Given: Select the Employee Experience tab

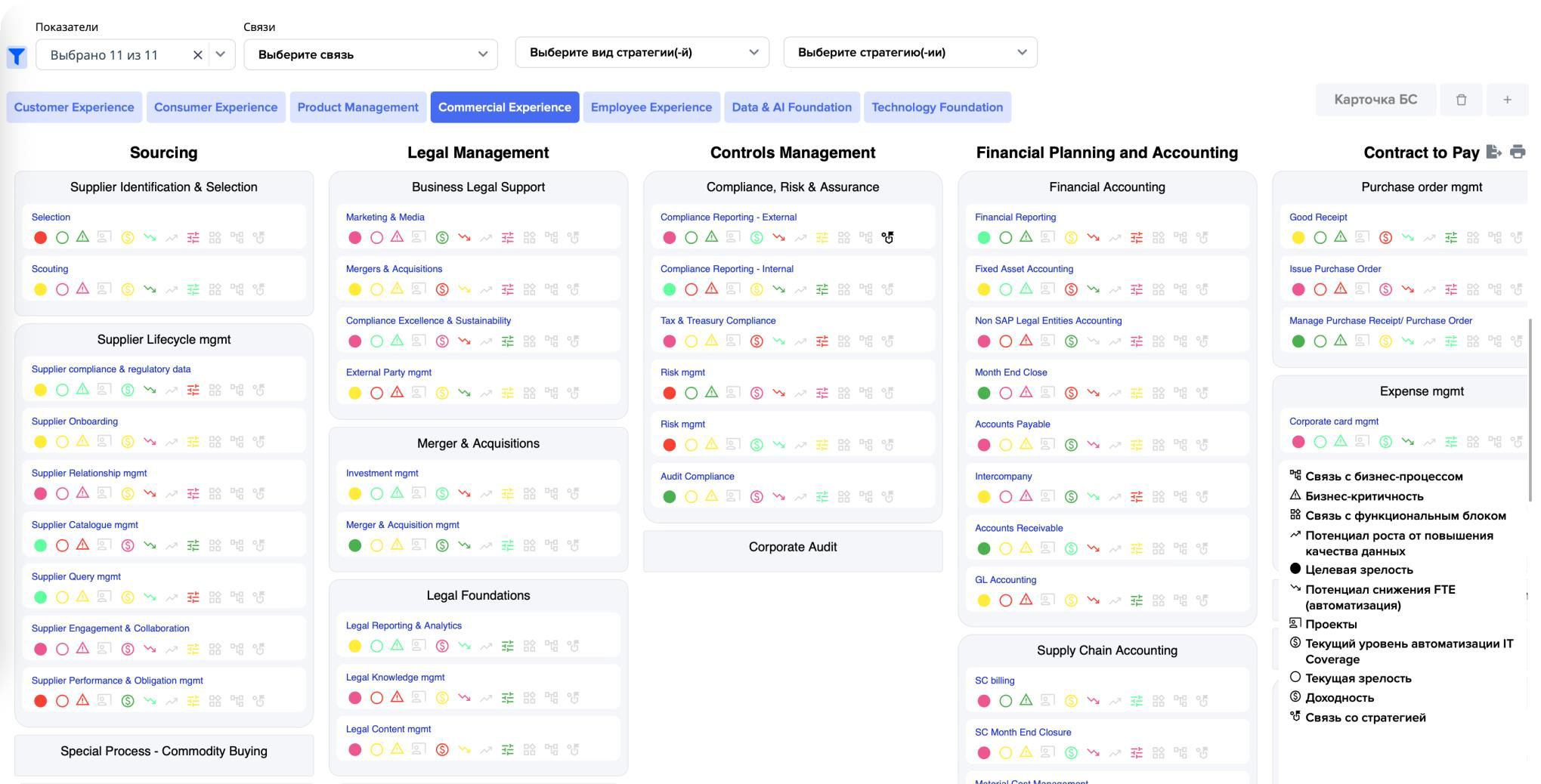Looking at the screenshot, I should (651, 107).
